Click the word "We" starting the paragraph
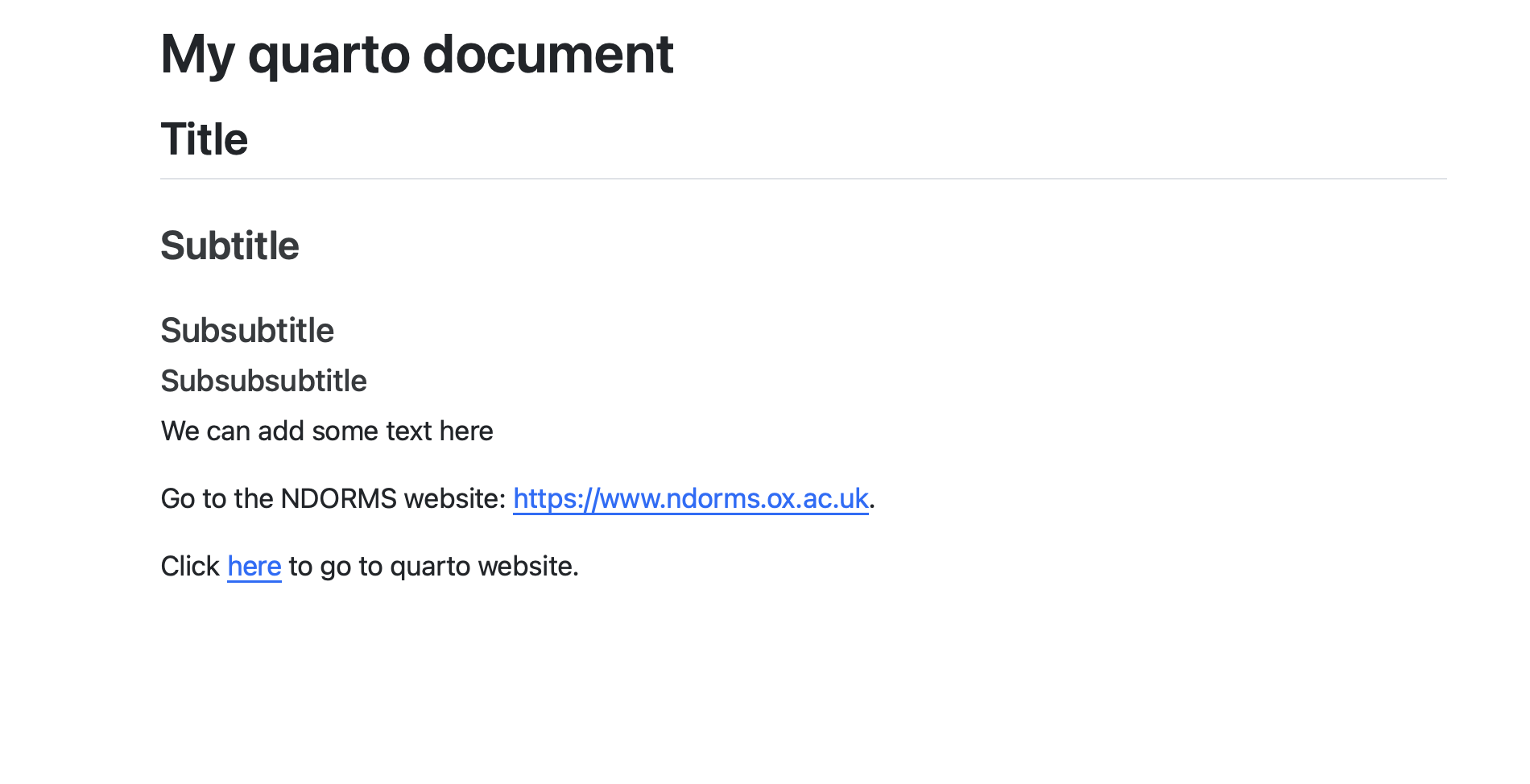The image size is (1530, 784). (x=180, y=431)
